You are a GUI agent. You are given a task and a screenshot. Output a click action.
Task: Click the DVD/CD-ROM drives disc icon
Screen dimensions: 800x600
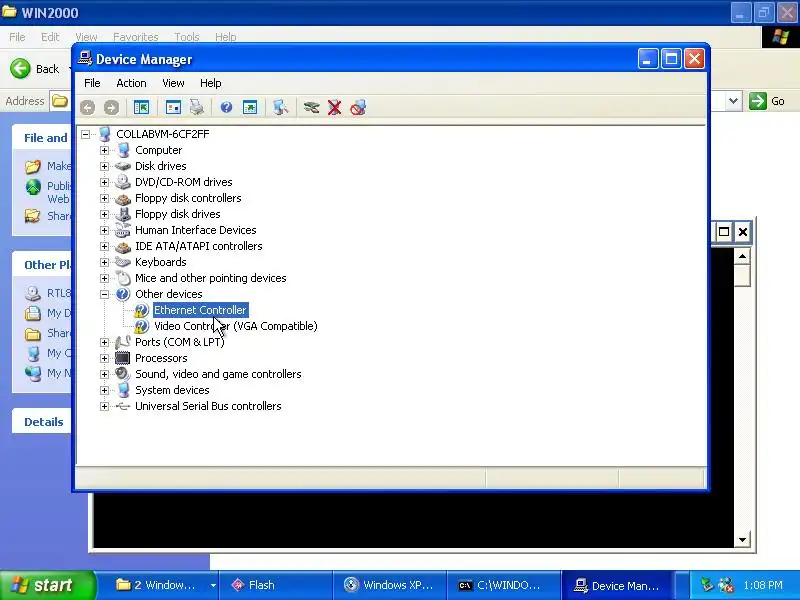pos(123,182)
